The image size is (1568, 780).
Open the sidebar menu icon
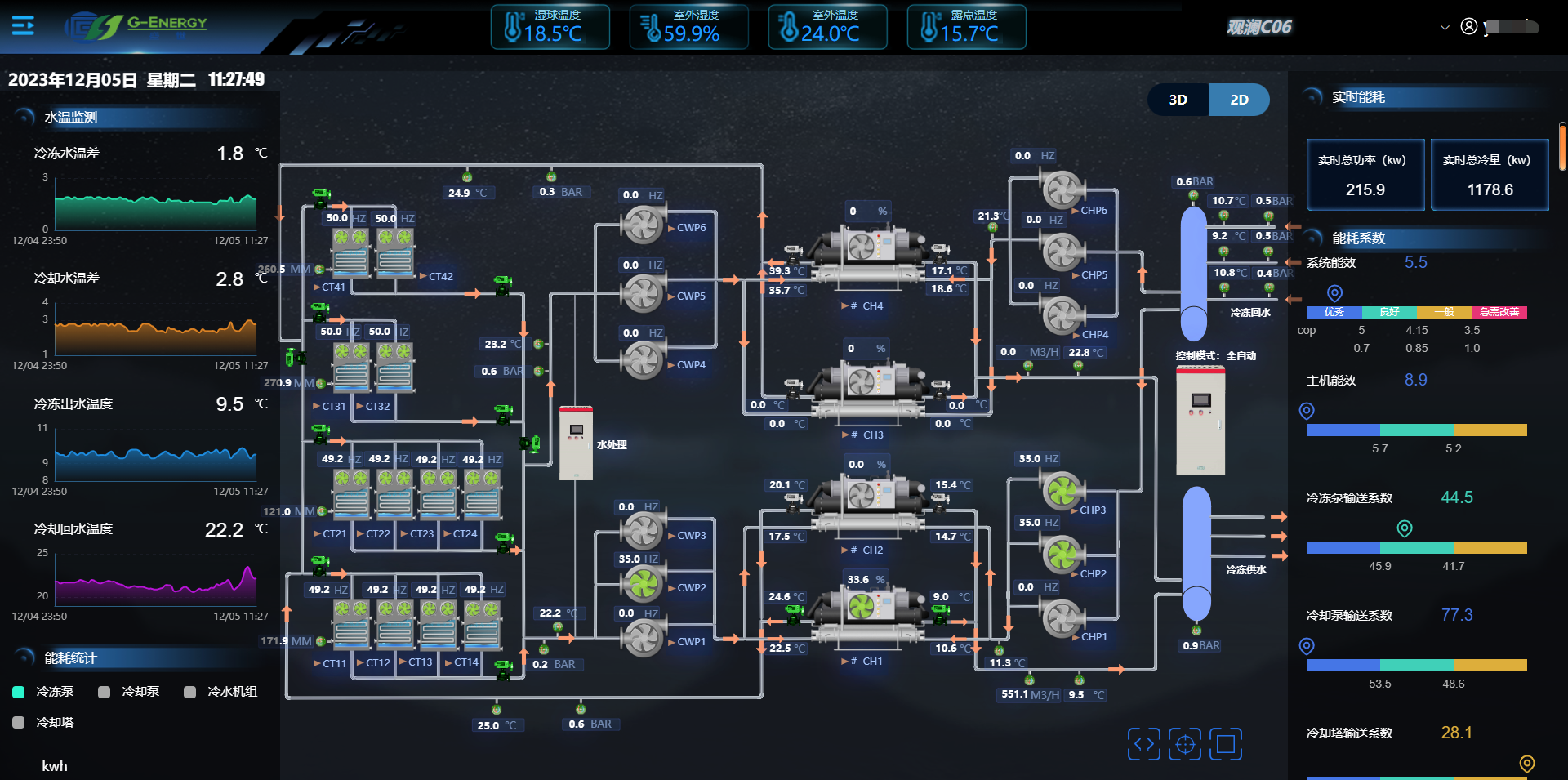point(23,26)
